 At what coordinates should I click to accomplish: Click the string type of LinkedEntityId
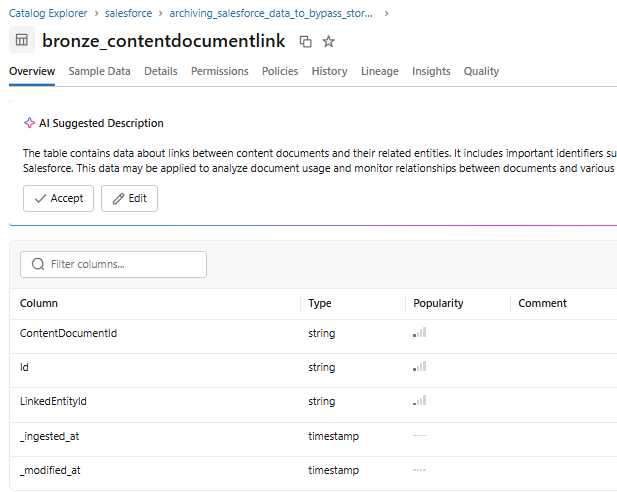click(321, 401)
